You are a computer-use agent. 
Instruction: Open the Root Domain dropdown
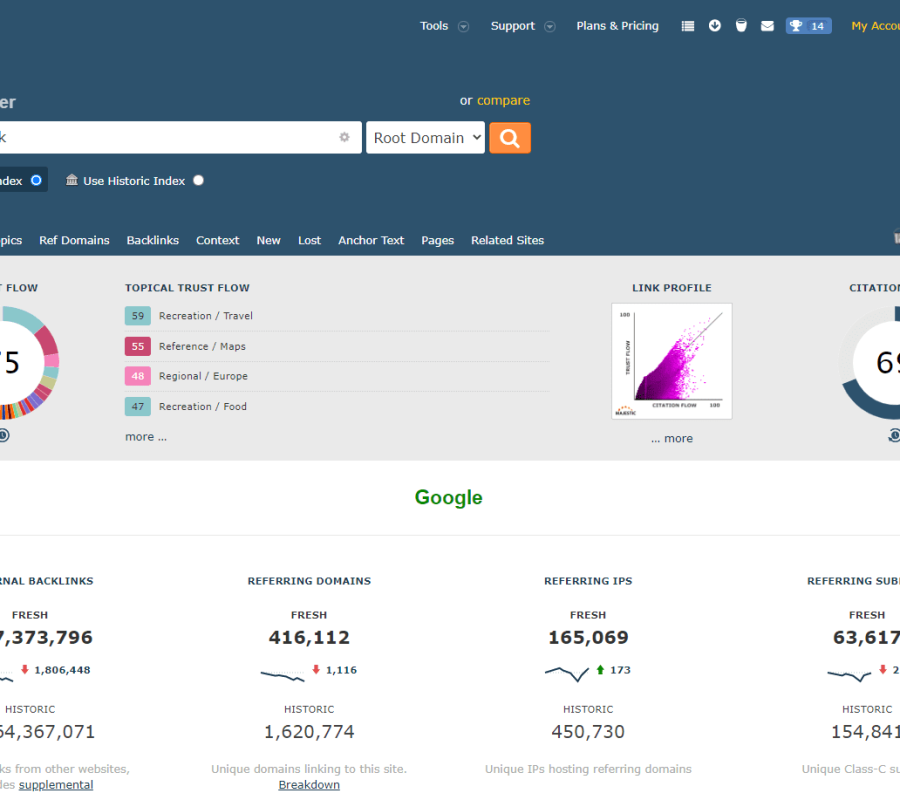tap(425, 138)
